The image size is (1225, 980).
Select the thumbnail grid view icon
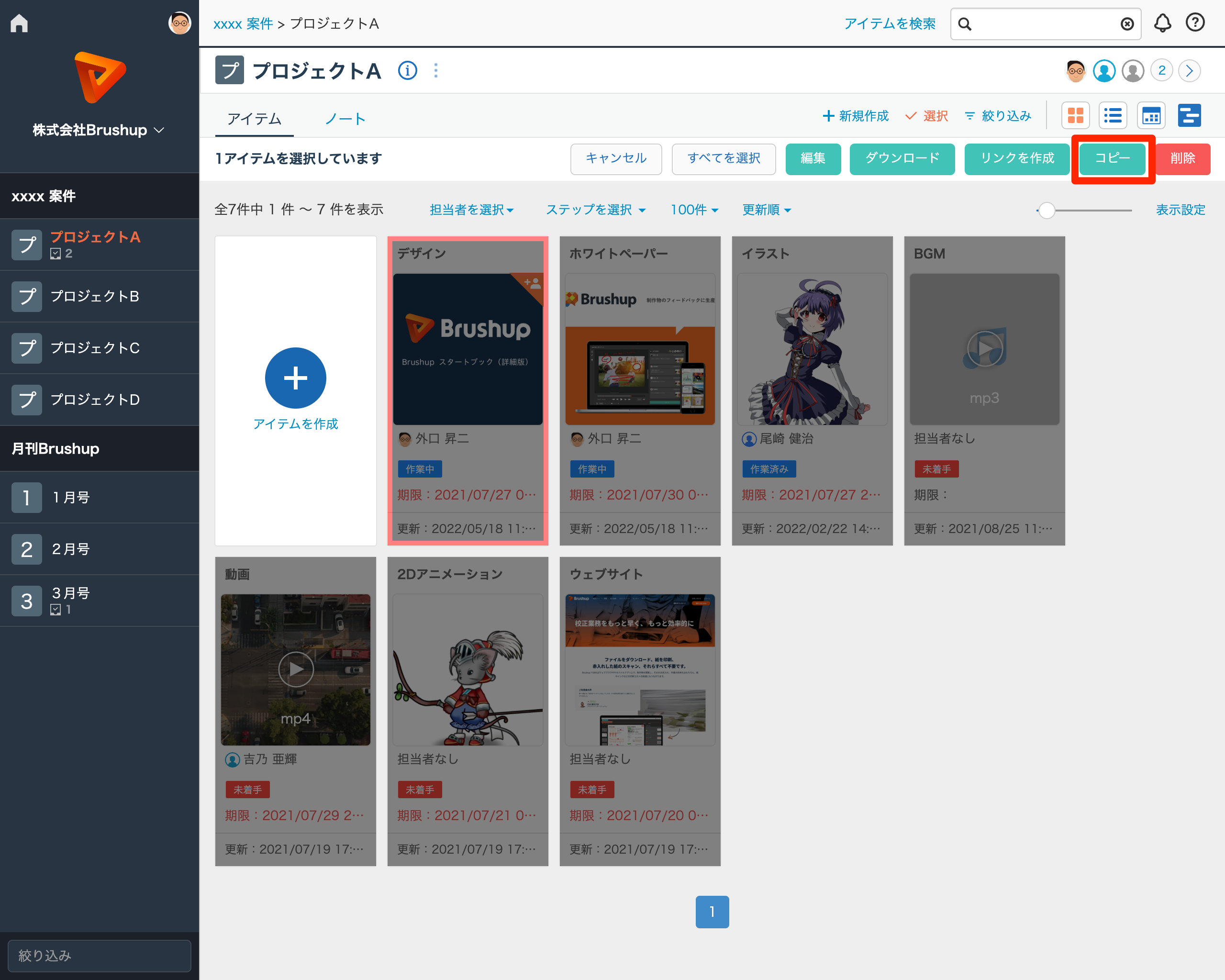[x=1075, y=116]
